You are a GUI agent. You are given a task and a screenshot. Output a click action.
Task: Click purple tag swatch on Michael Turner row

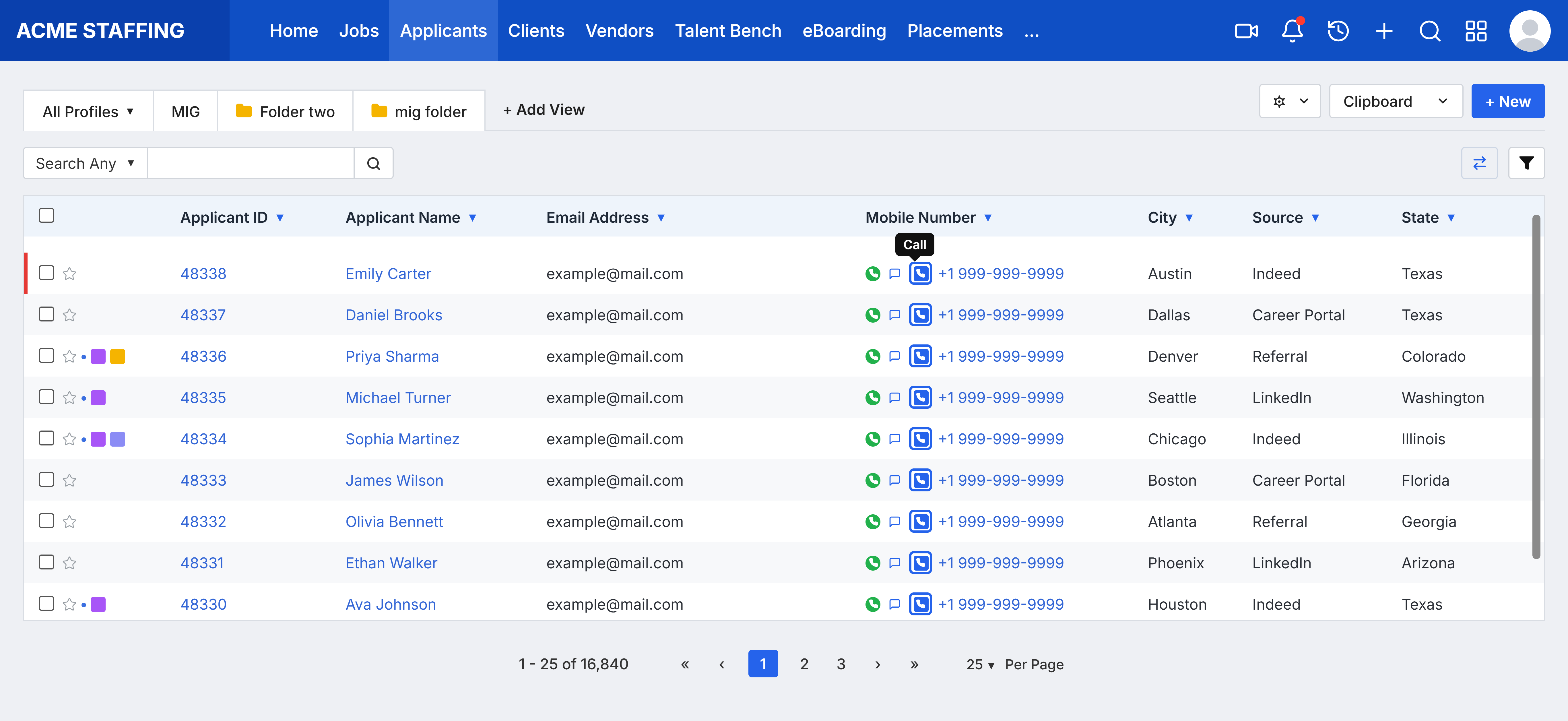[98, 398]
